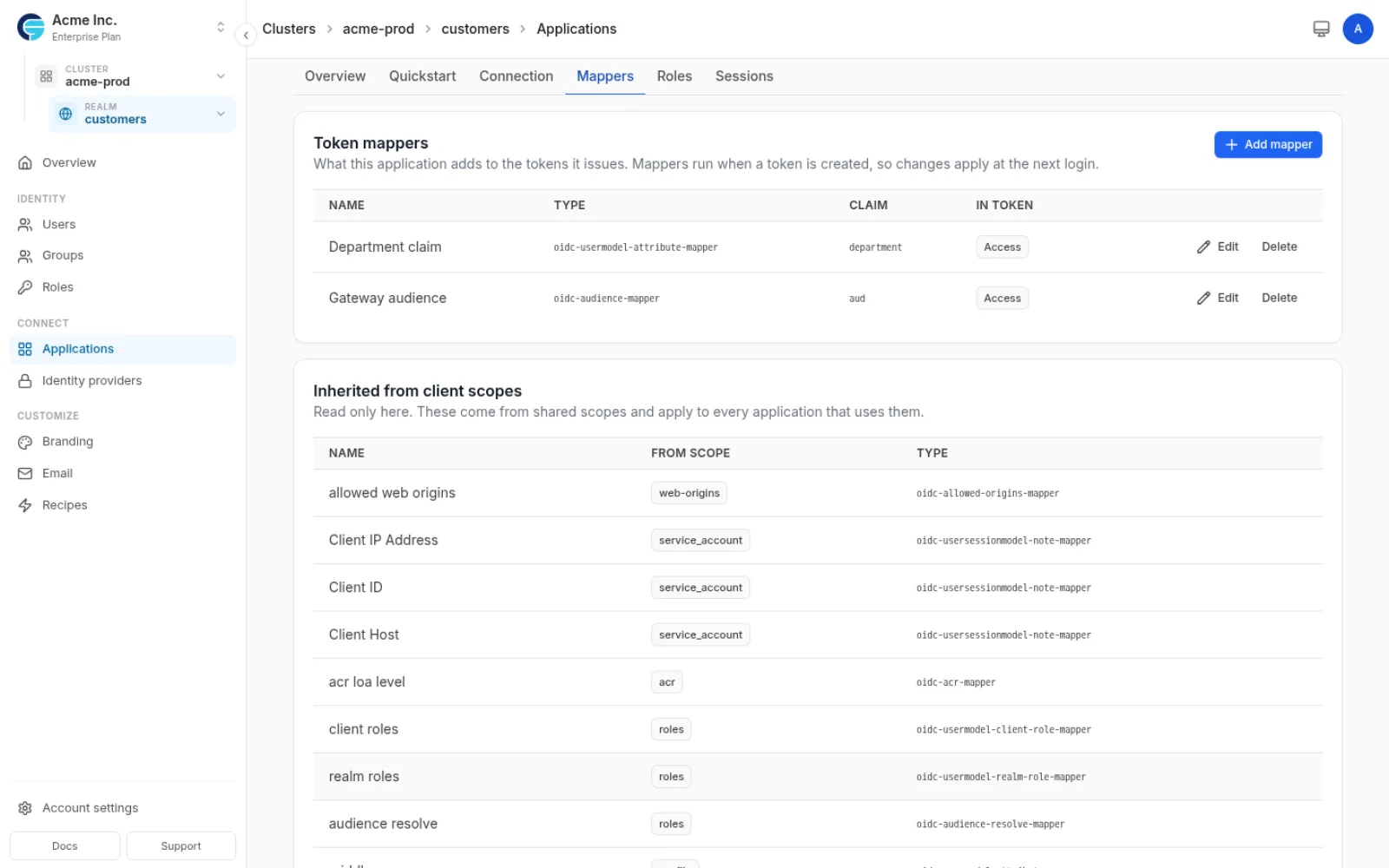
Task: Click the monitor icon in top bar
Action: click(x=1321, y=29)
